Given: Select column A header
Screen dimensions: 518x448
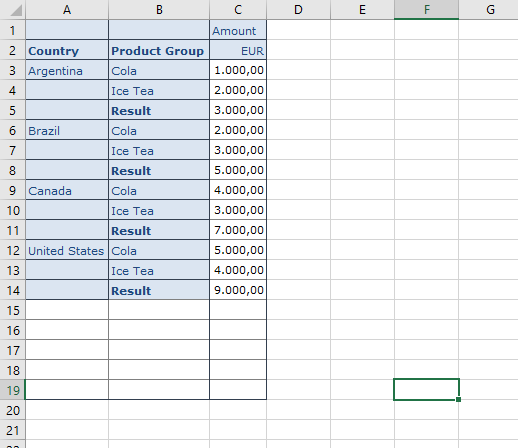Looking at the screenshot, I should [x=67, y=10].
